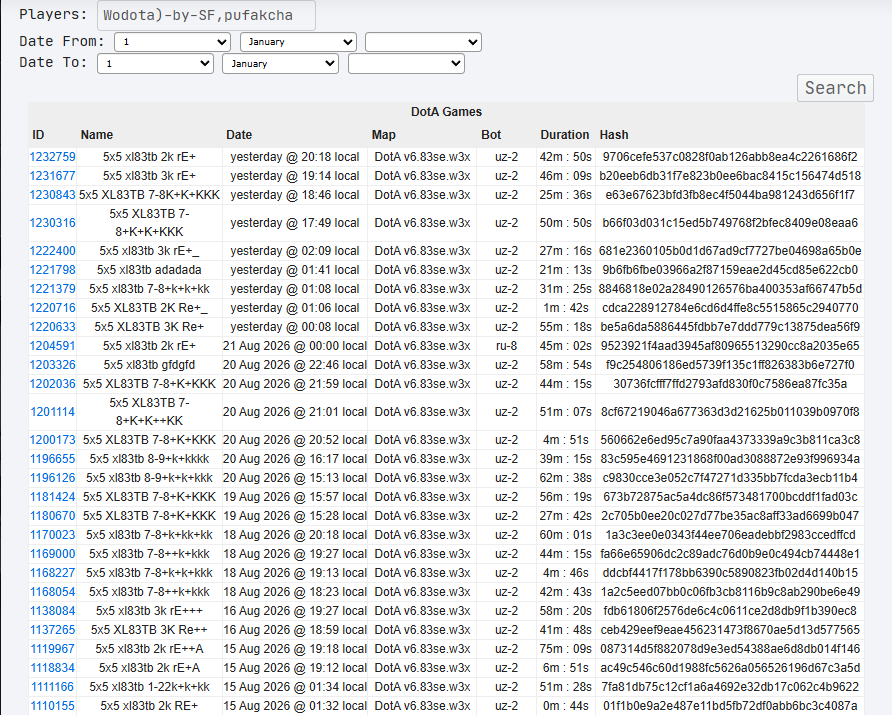The height and width of the screenshot is (715, 892).
Task: Select game name '5x5 xl83tb gfdgfd'
Action: tap(149, 365)
